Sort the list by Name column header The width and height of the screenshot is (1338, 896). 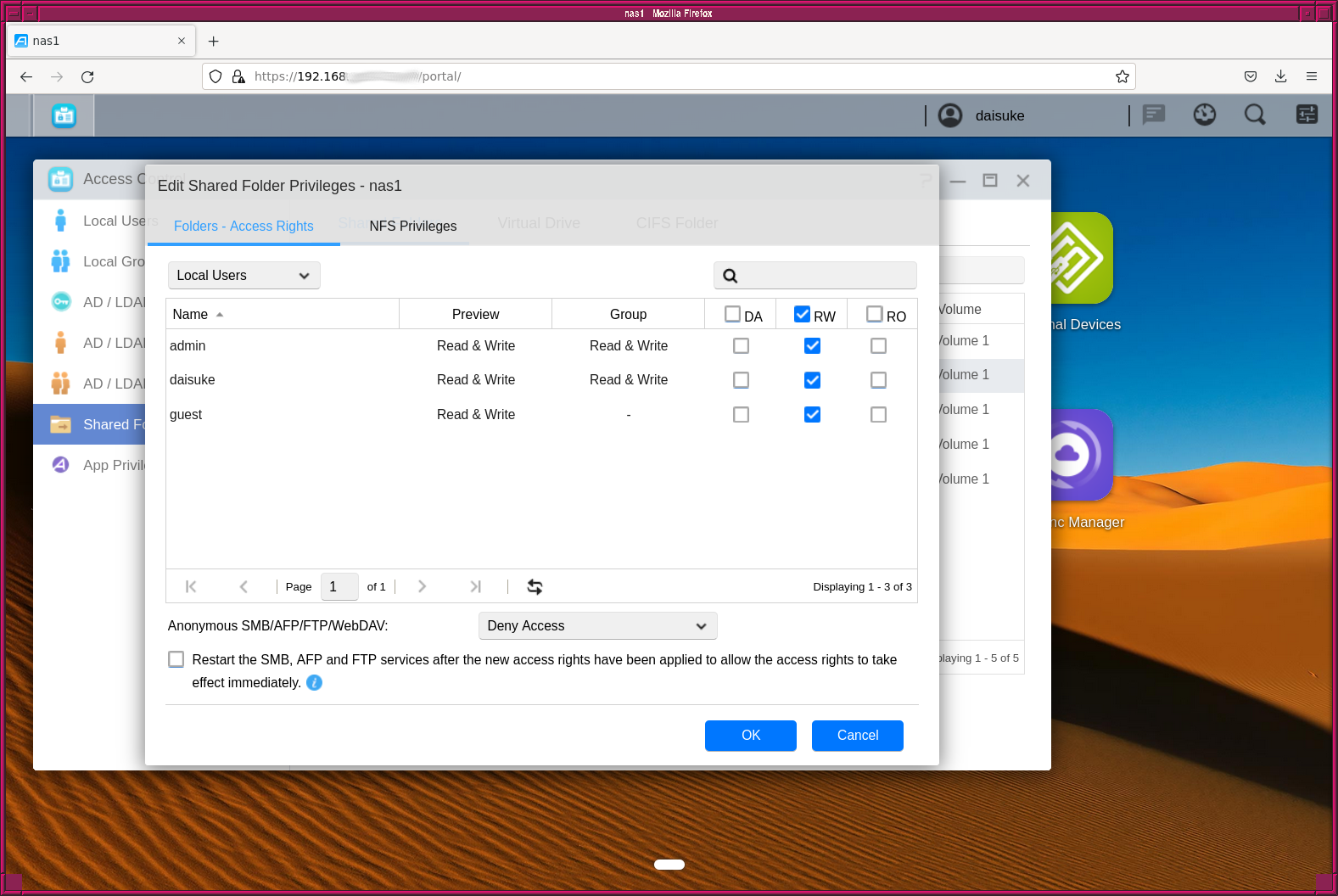tap(191, 314)
